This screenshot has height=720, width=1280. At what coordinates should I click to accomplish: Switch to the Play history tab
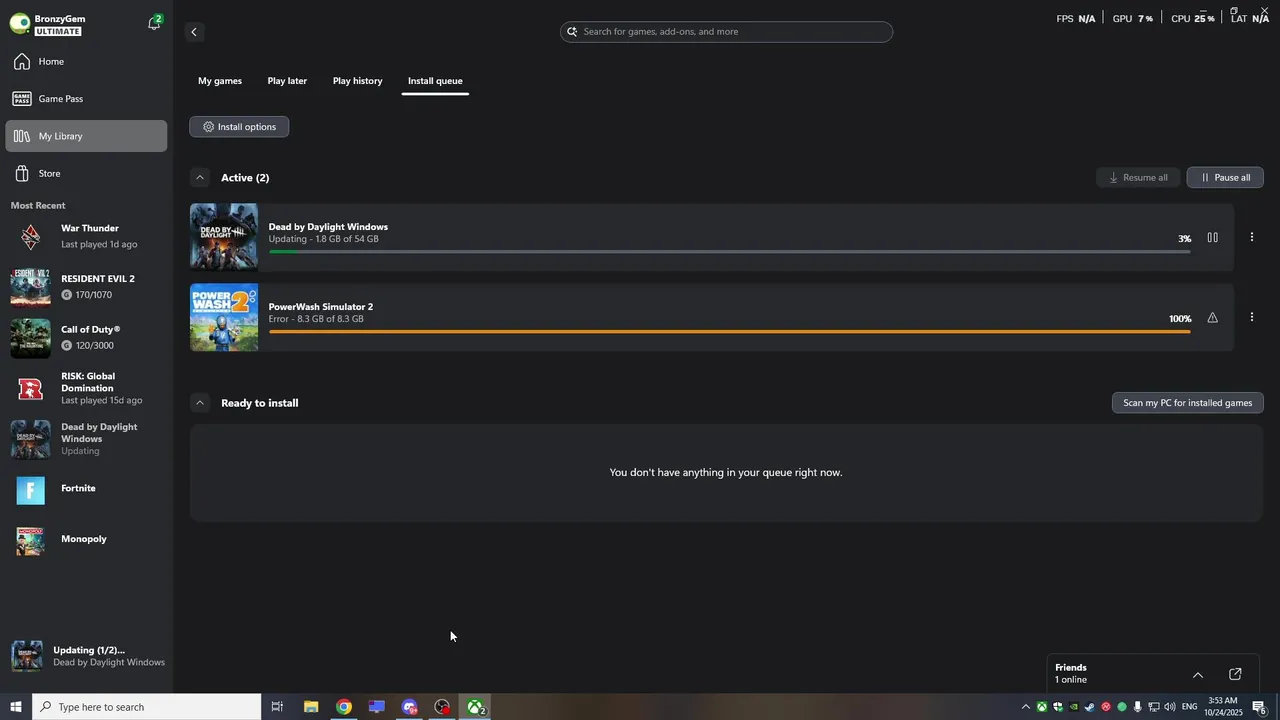click(357, 81)
